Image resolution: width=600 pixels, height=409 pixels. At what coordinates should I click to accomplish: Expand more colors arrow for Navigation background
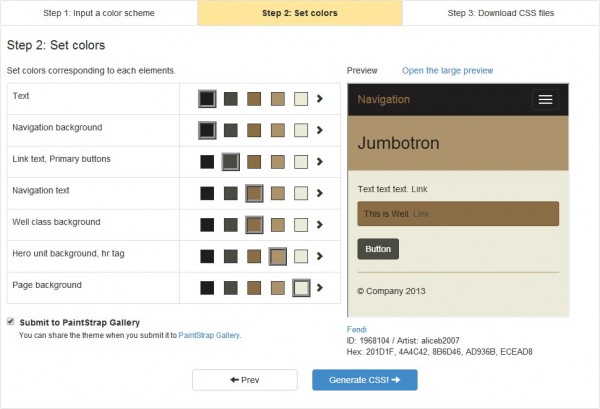pos(320,130)
